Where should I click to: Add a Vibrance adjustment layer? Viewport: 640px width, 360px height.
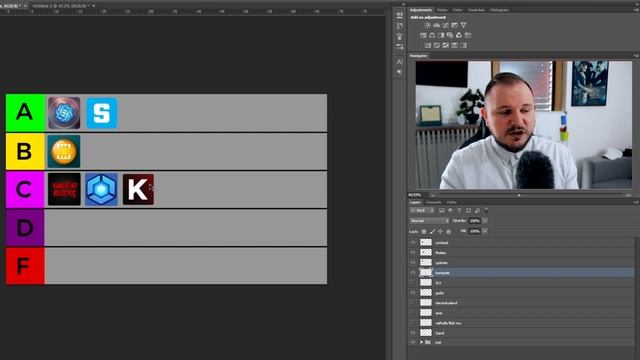[463, 25]
